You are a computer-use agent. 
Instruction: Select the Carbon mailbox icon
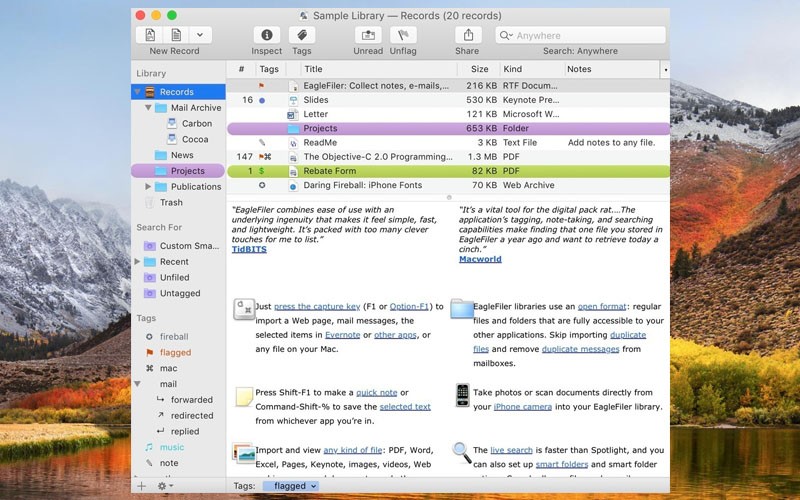click(x=172, y=123)
